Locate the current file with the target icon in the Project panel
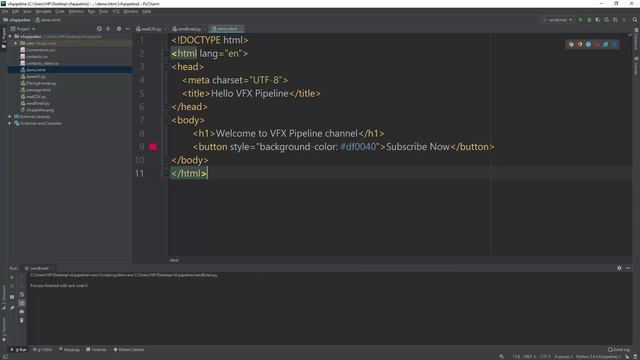Image resolution: width=640 pixels, height=360 pixels. 99,29
